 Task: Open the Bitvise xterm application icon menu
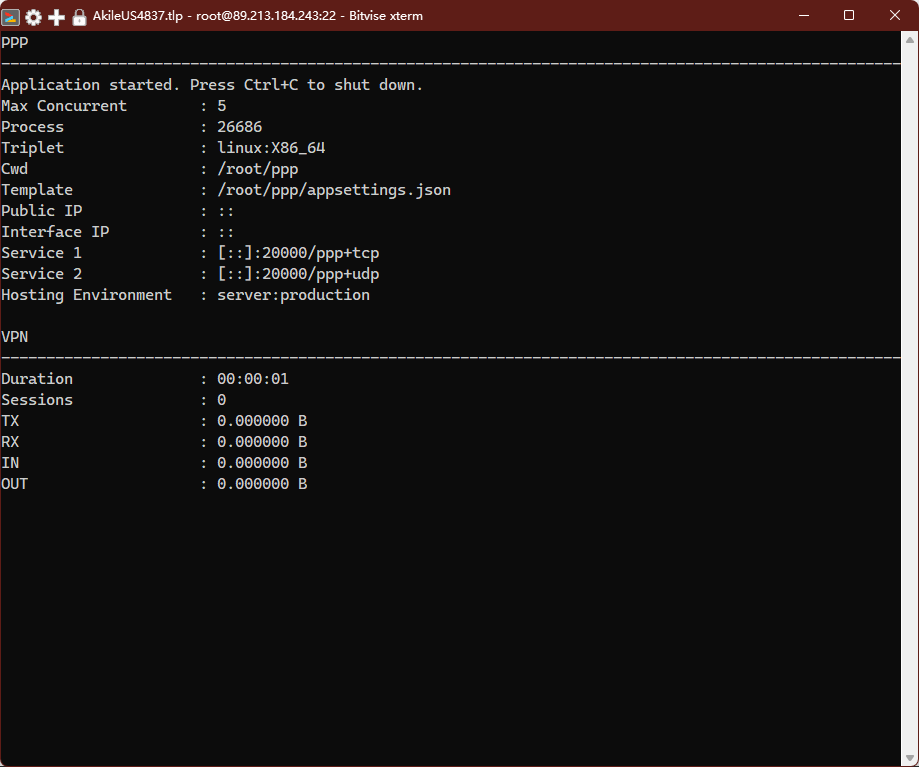(11, 16)
